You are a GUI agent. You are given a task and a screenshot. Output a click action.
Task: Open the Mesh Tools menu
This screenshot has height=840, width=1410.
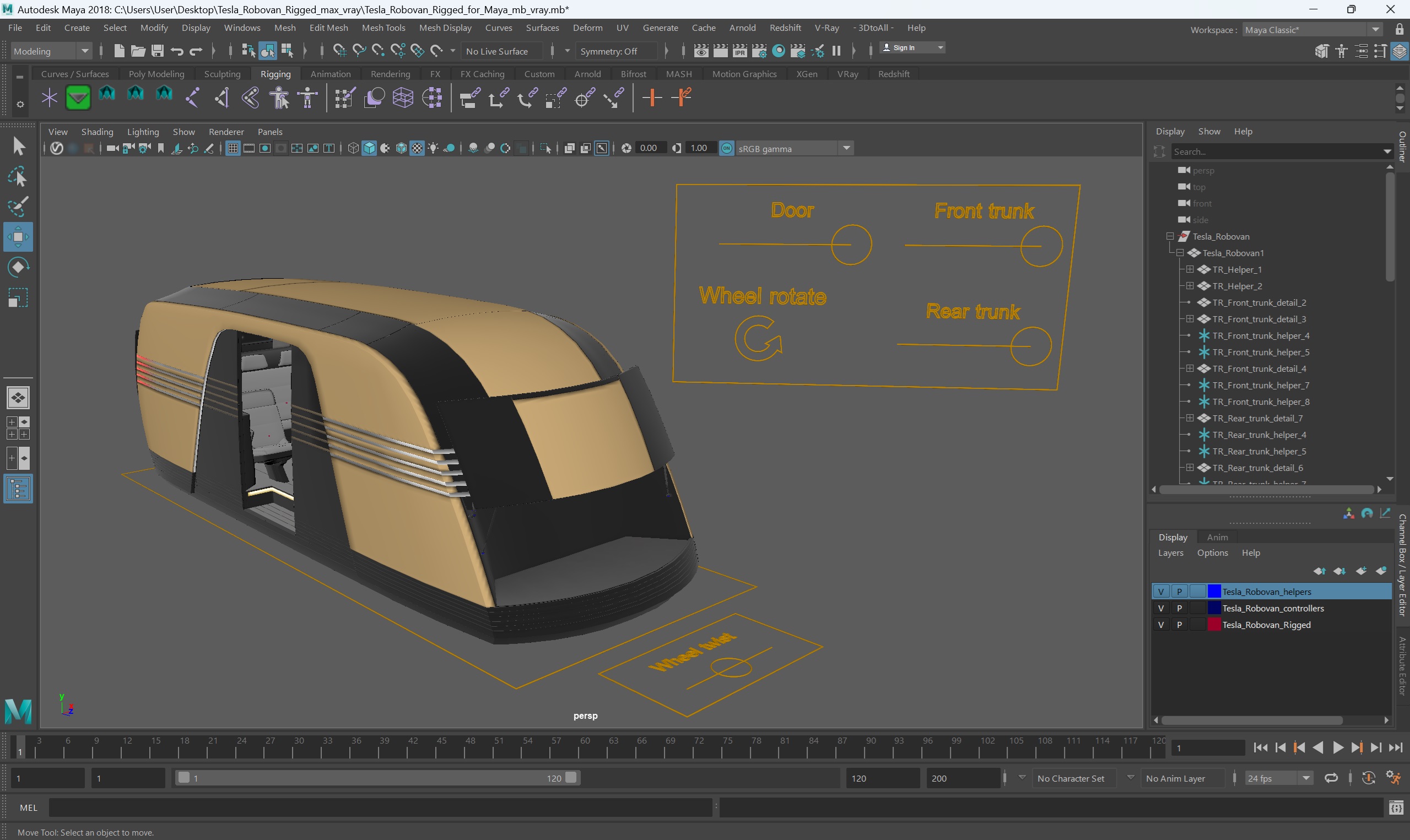click(x=383, y=27)
